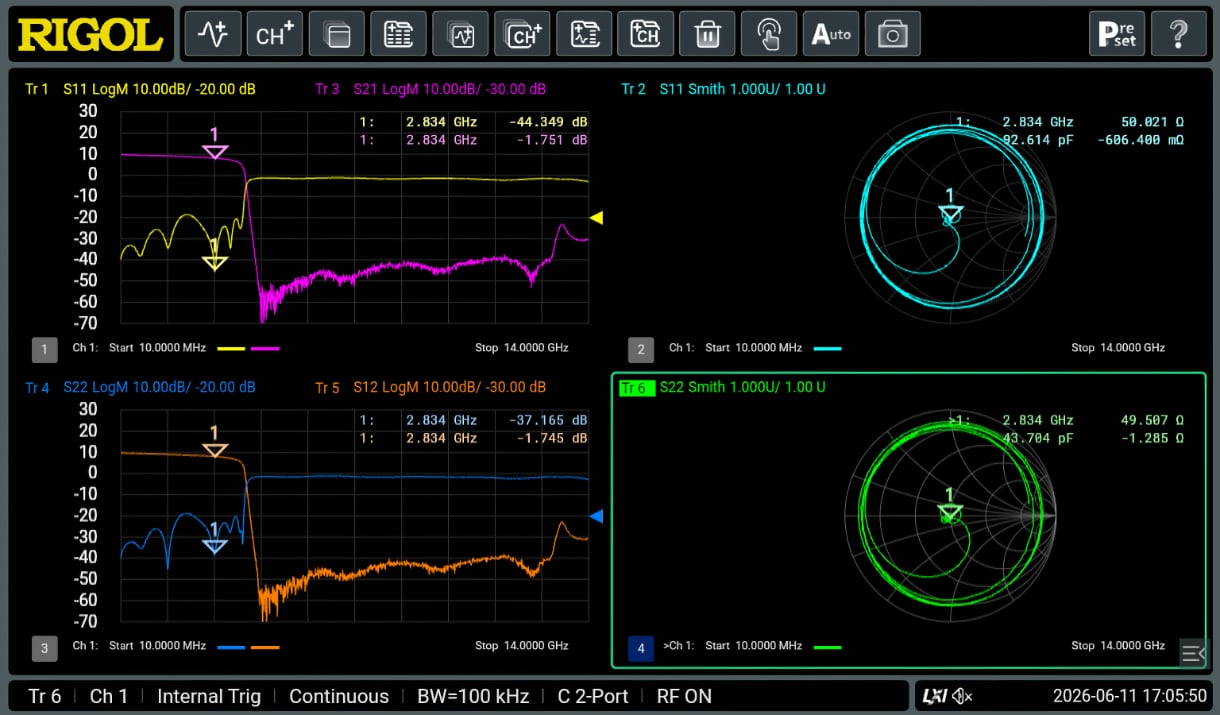This screenshot has height=715, width=1220.
Task: Click the Preset button
Action: point(1117,34)
